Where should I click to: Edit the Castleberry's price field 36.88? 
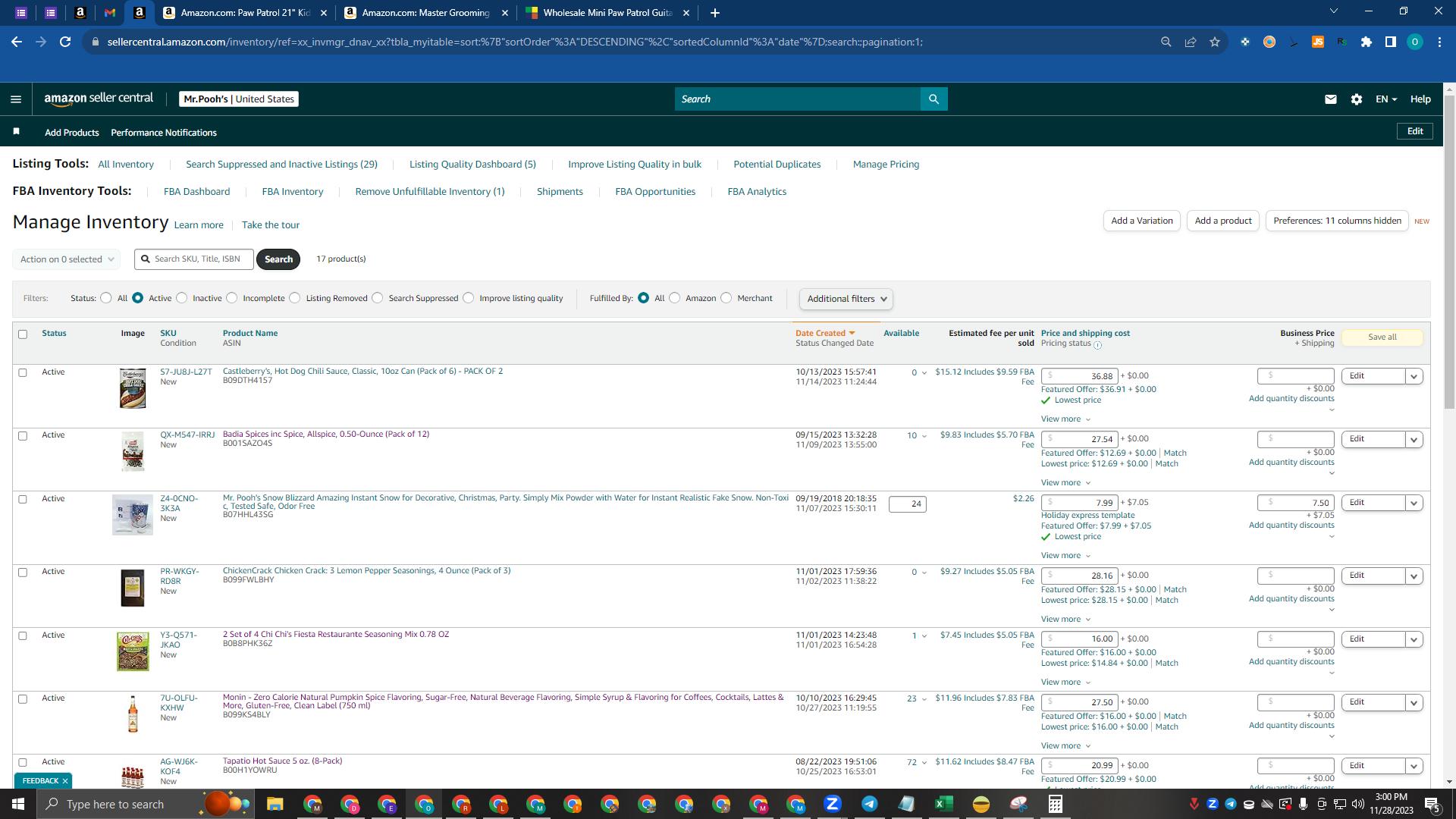(x=1080, y=376)
